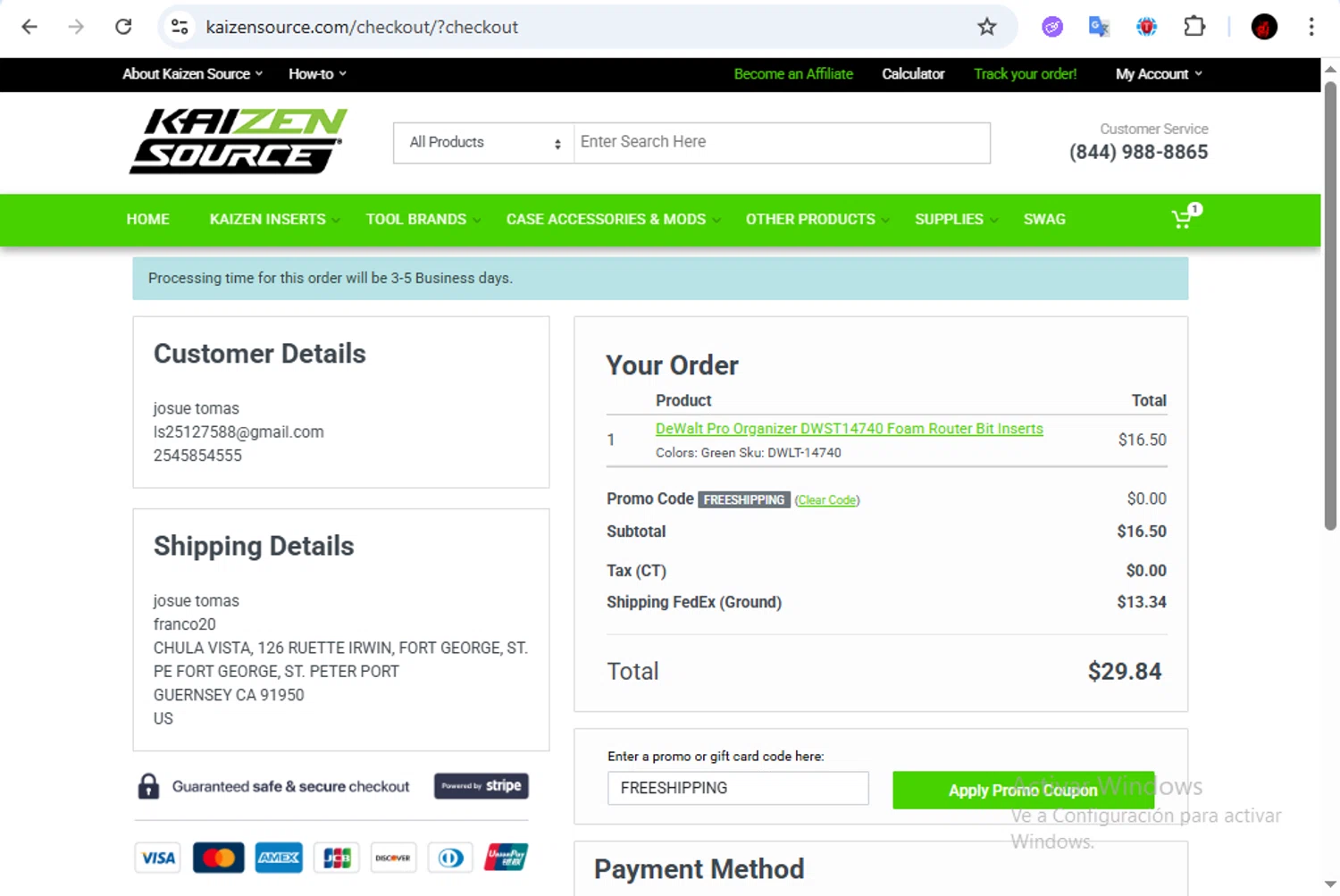Open the All Products category selector
The image size is (1340, 896).
tap(483, 143)
